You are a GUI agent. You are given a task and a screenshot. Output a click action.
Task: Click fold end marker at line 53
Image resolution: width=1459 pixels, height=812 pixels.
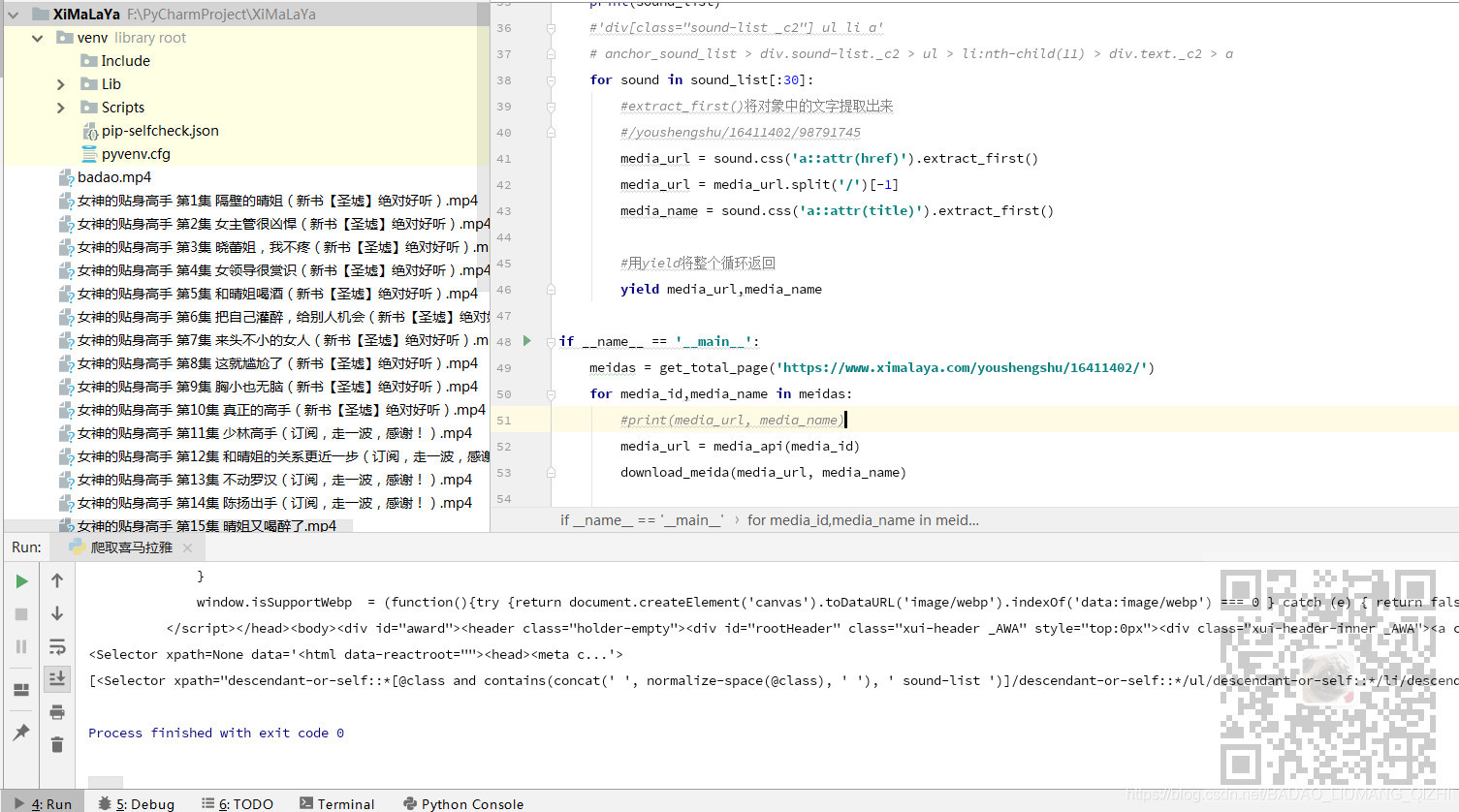[551, 473]
